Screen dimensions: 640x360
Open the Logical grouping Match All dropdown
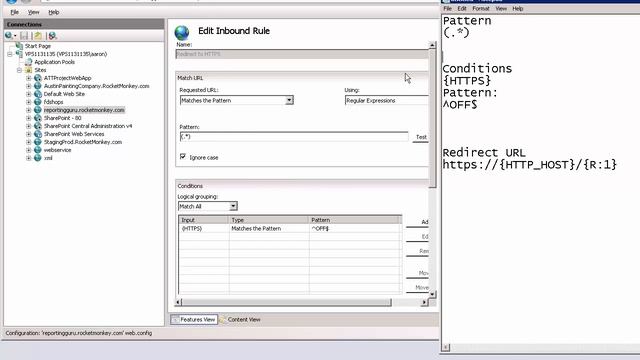tap(233, 207)
